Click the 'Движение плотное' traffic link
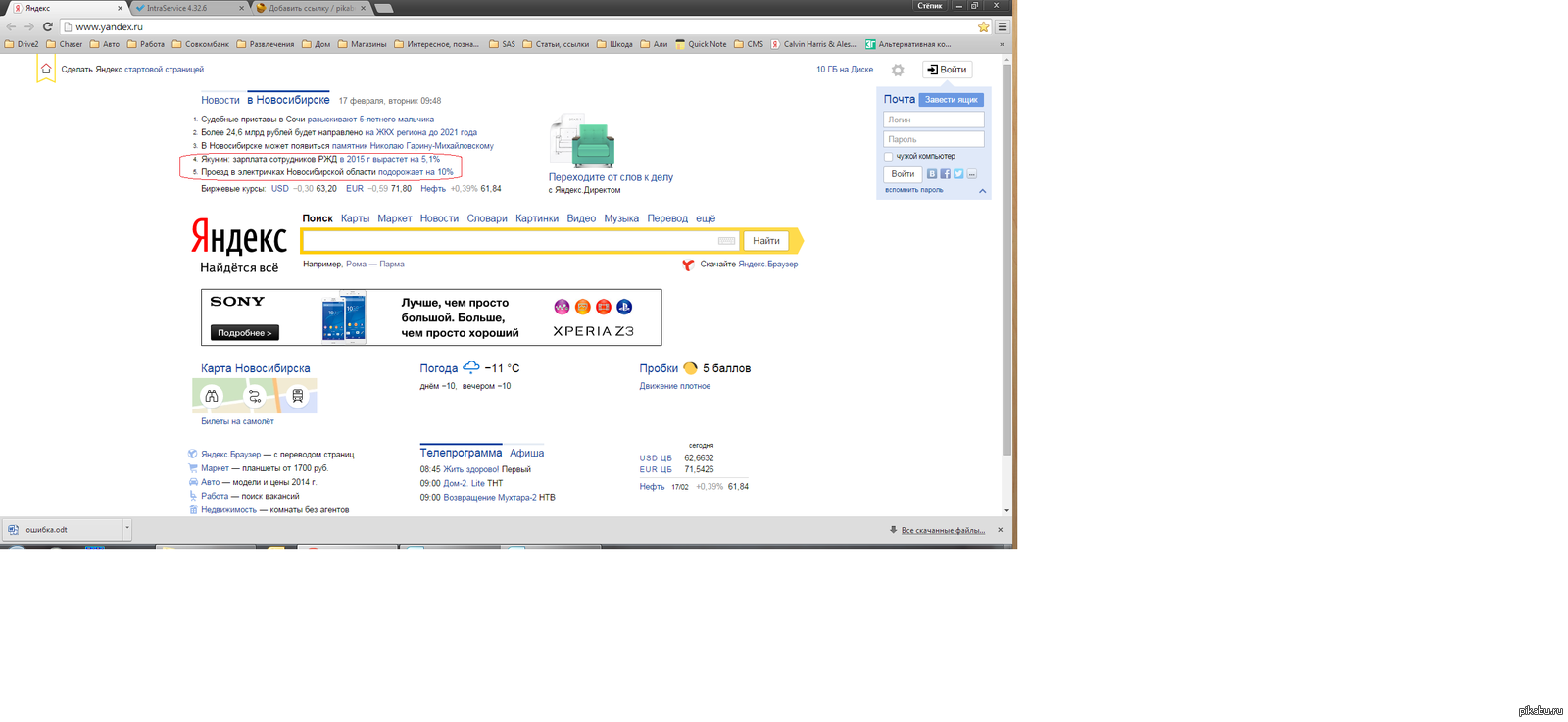 coord(675,386)
